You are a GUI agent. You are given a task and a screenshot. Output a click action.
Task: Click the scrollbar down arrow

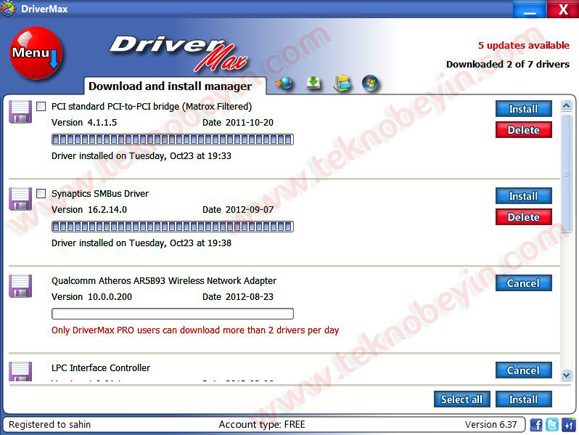pos(566,375)
